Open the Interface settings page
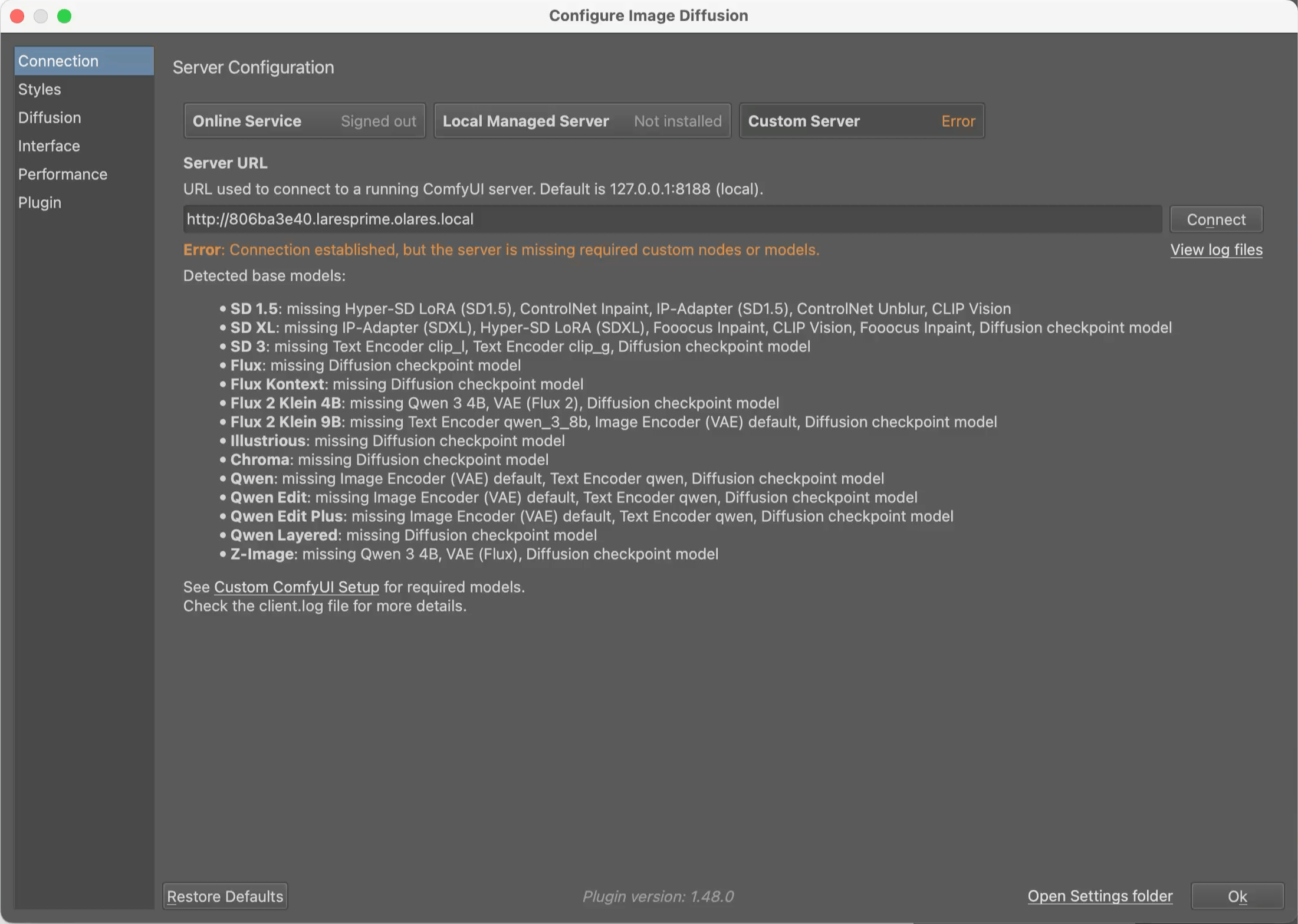The height and width of the screenshot is (924, 1298). [49, 146]
